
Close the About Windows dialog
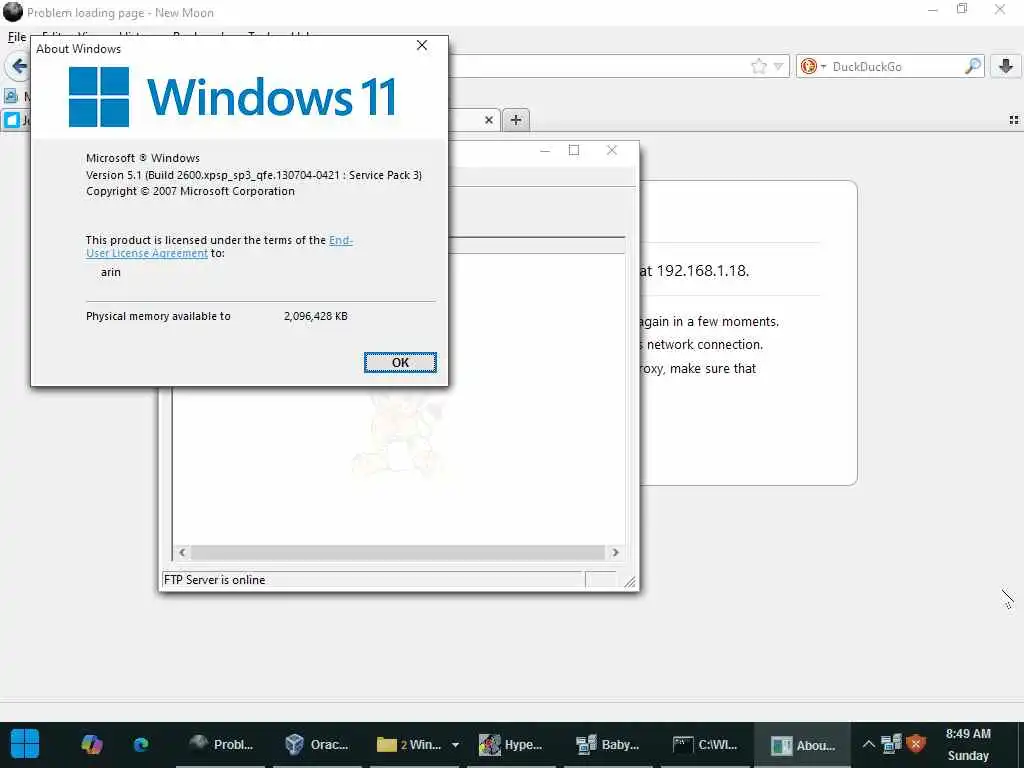click(x=422, y=45)
